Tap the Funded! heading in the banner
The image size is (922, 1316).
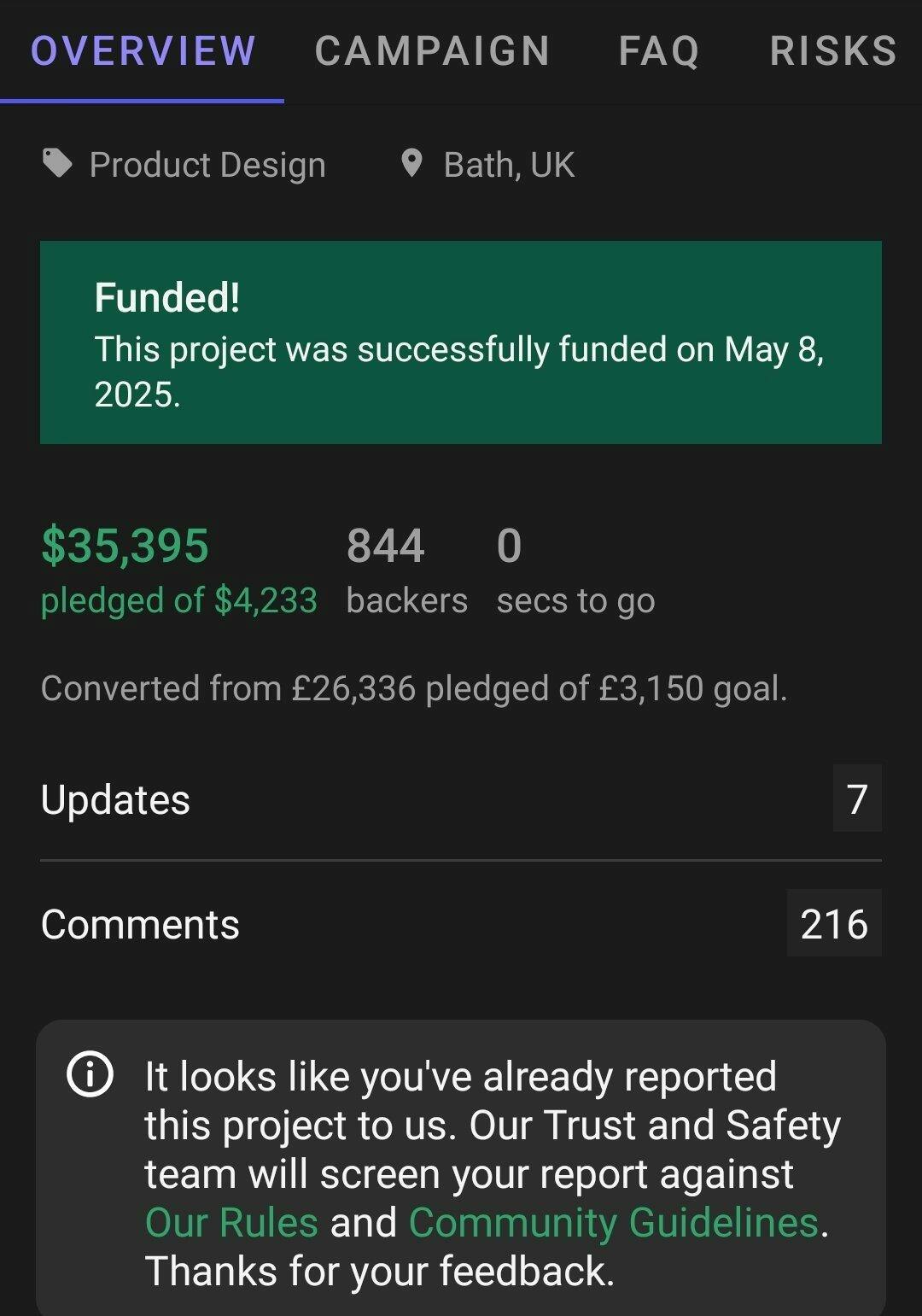tap(167, 297)
